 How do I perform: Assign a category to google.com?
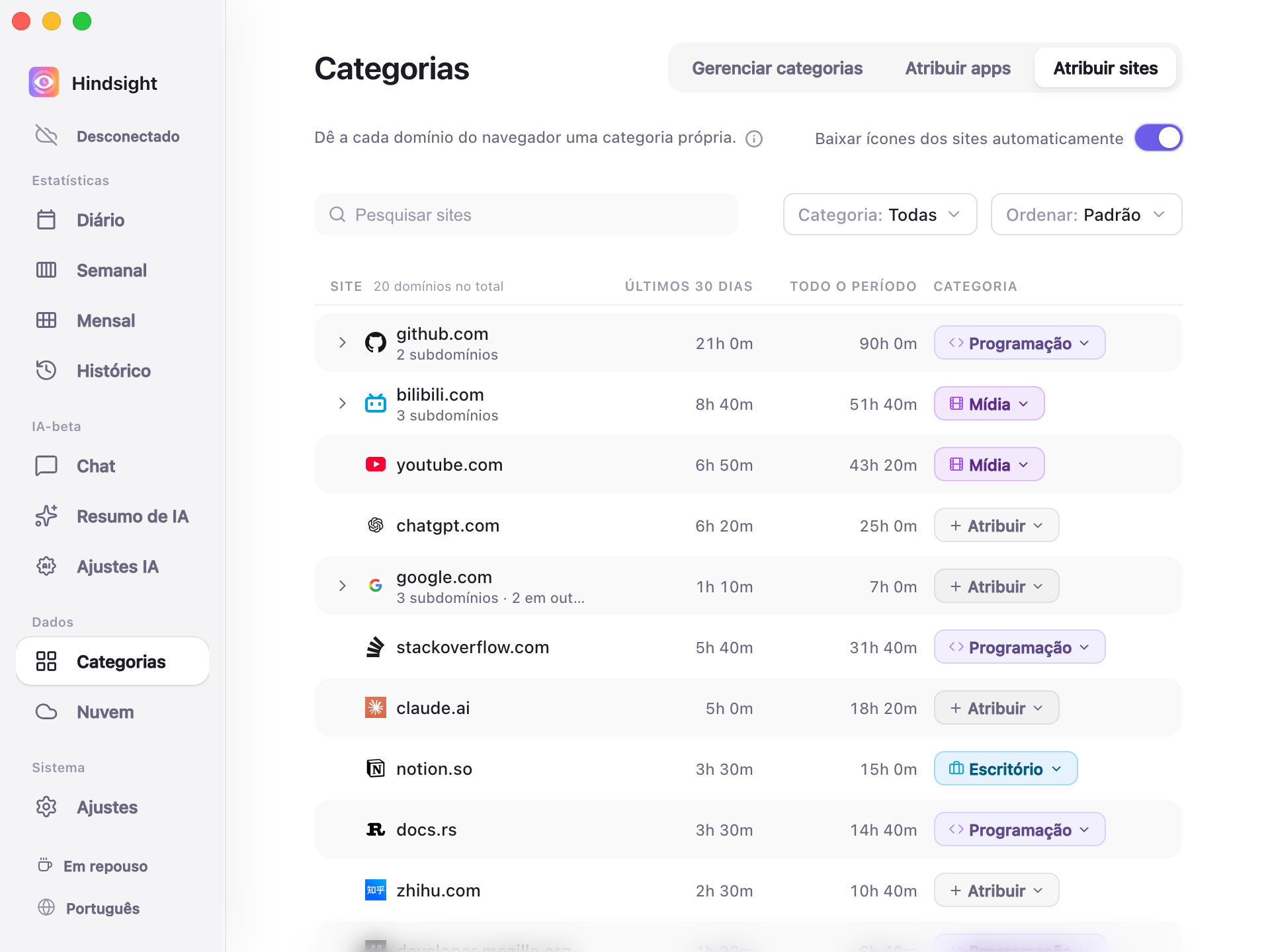(996, 586)
